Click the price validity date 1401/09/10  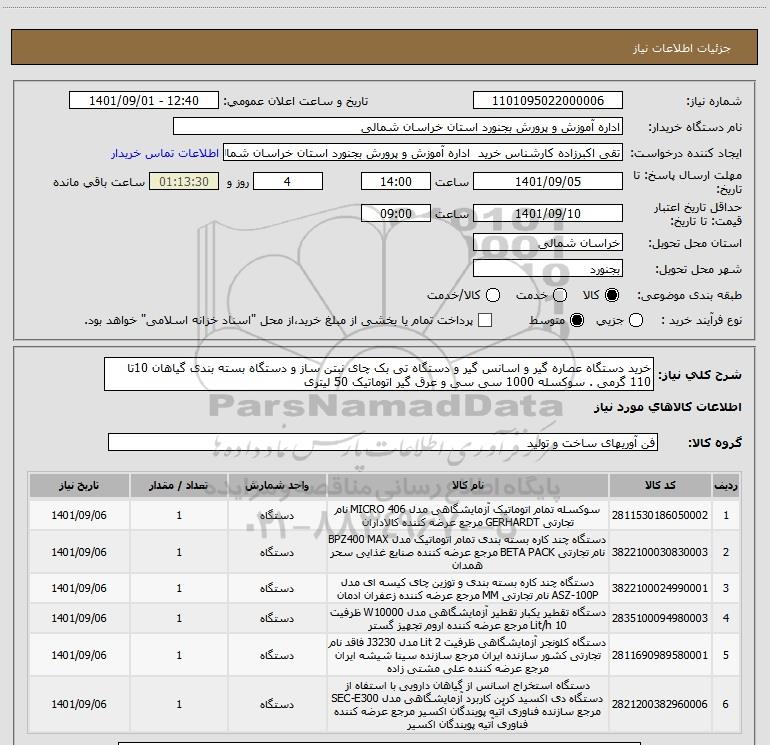coord(548,214)
